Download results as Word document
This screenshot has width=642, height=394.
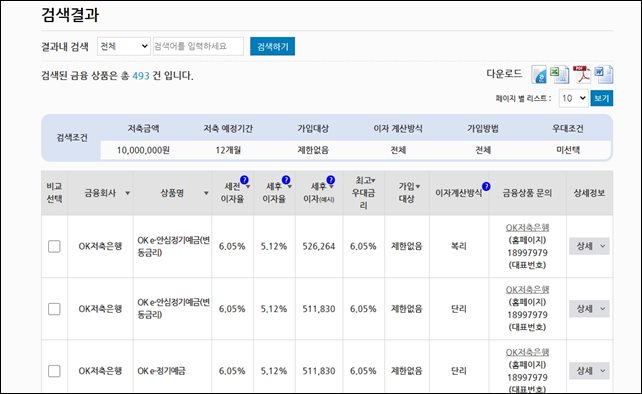pos(604,75)
